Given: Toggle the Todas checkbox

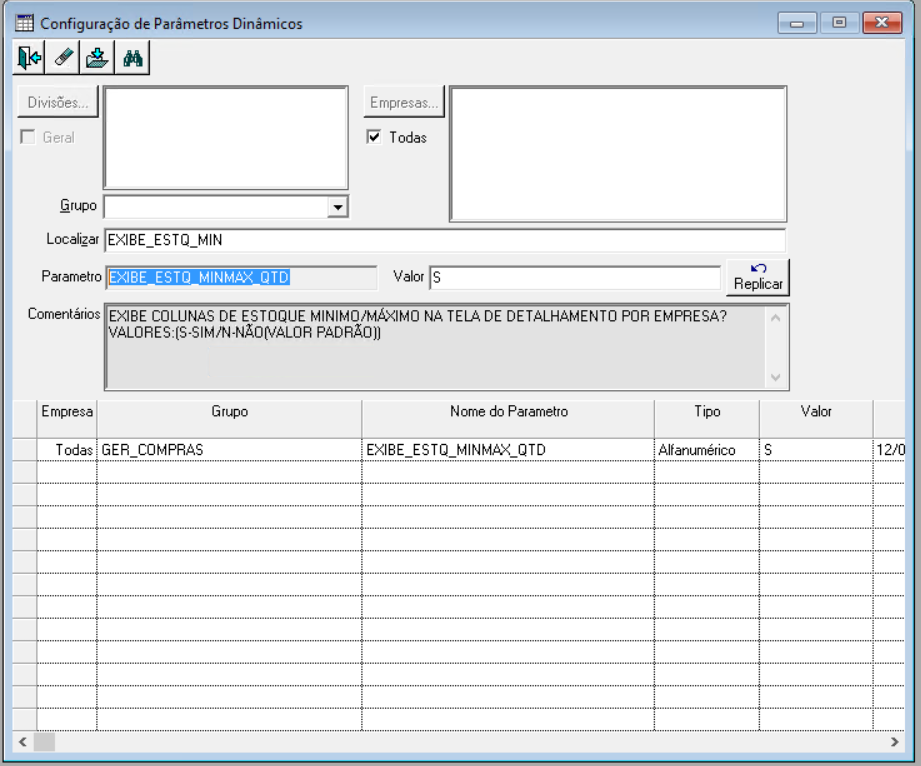Looking at the screenshot, I should coord(374,137).
